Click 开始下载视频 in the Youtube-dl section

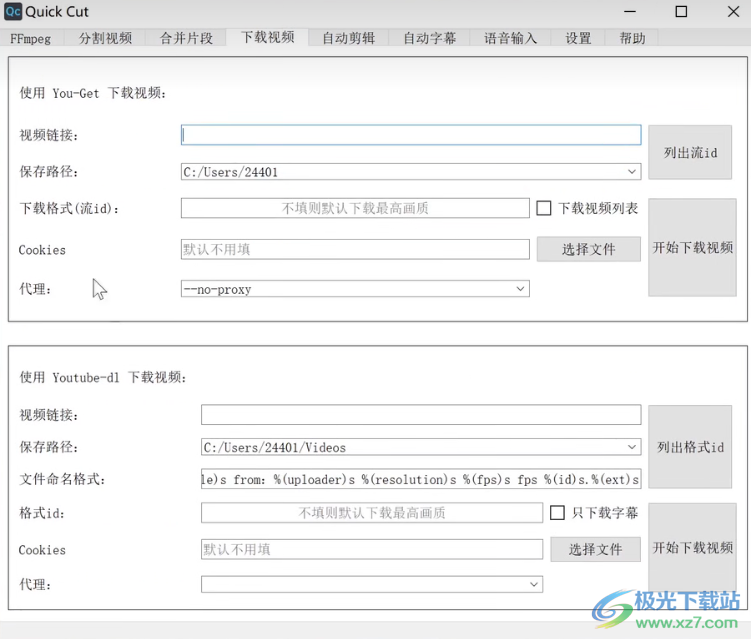pos(692,548)
